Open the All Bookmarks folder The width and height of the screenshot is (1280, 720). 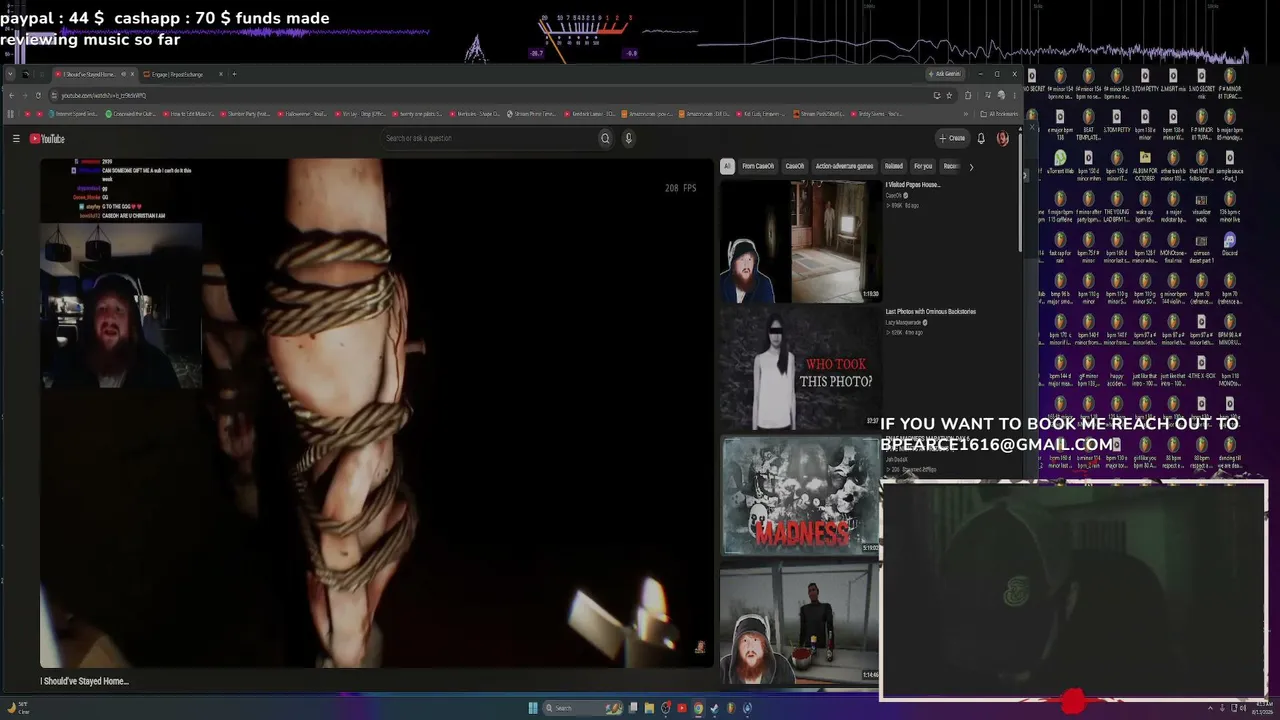point(998,114)
